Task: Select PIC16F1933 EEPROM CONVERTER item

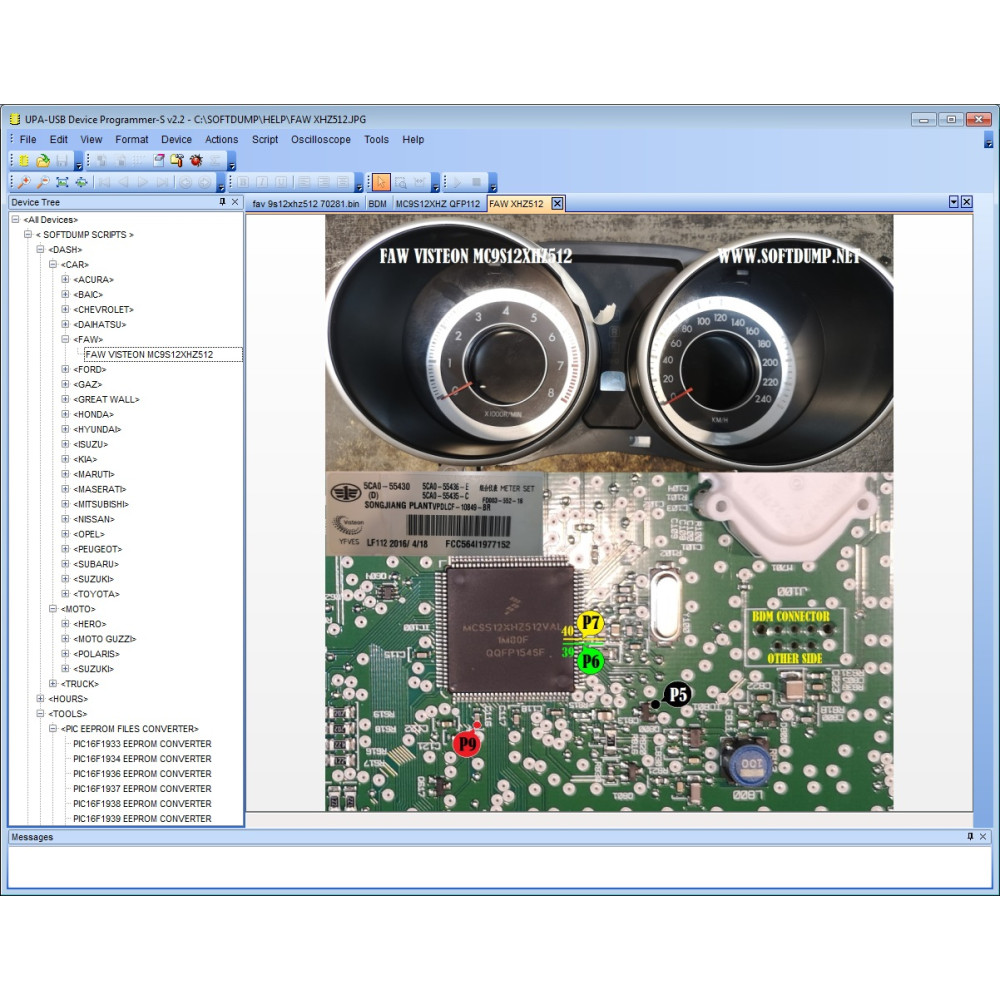Action: pos(142,744)
